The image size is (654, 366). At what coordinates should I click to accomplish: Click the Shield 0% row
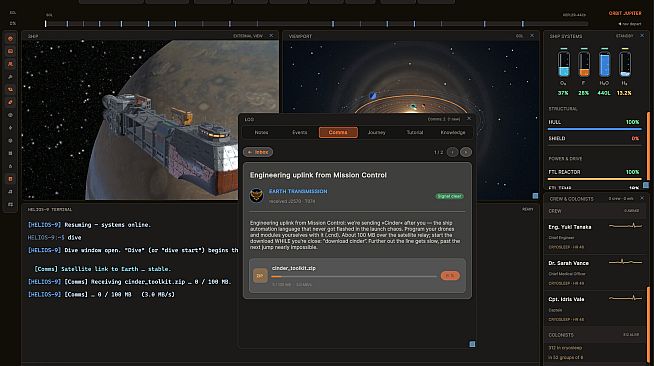coord(594,138)
